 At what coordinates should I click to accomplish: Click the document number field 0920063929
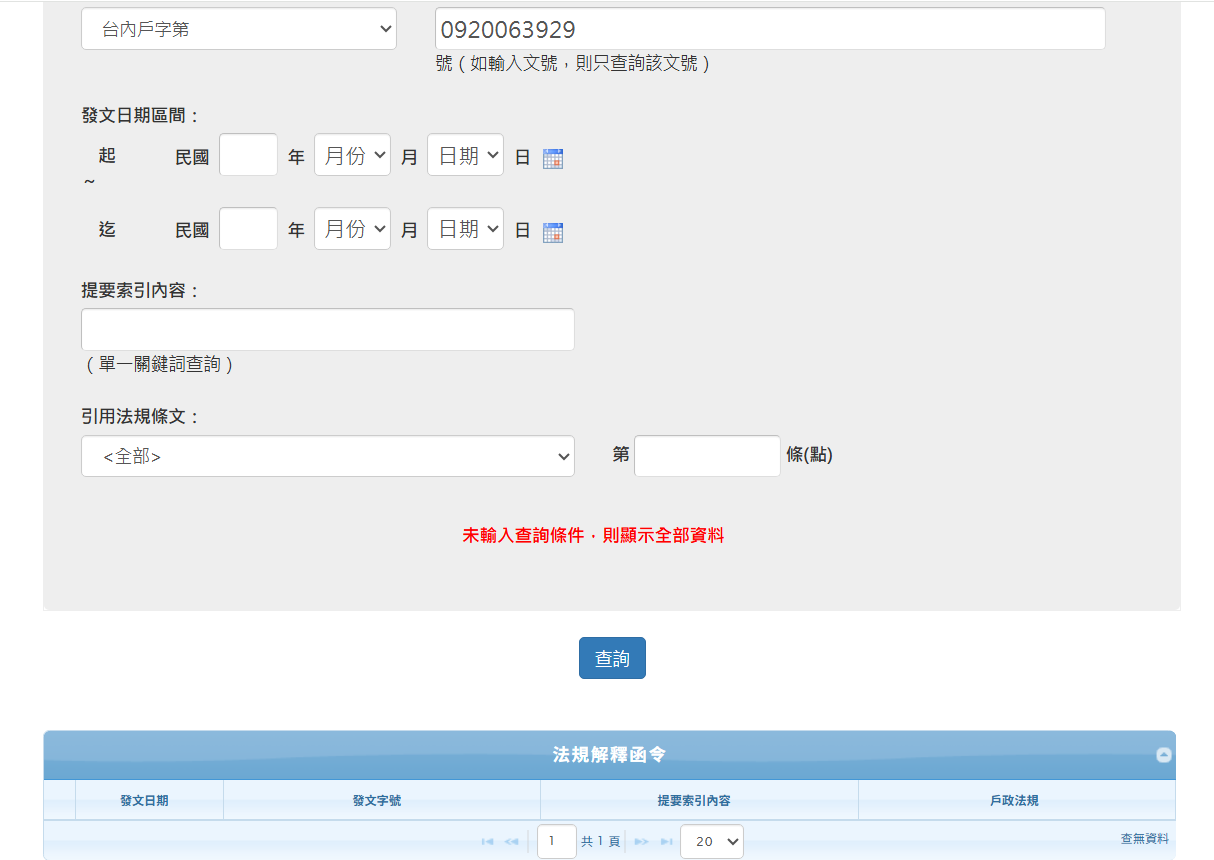[770, 29]
